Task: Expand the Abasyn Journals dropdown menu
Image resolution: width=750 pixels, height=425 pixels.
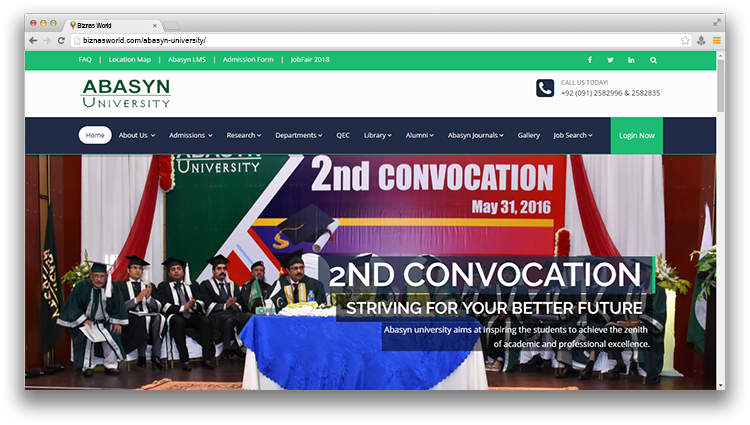Action: [x=475, y=135]
